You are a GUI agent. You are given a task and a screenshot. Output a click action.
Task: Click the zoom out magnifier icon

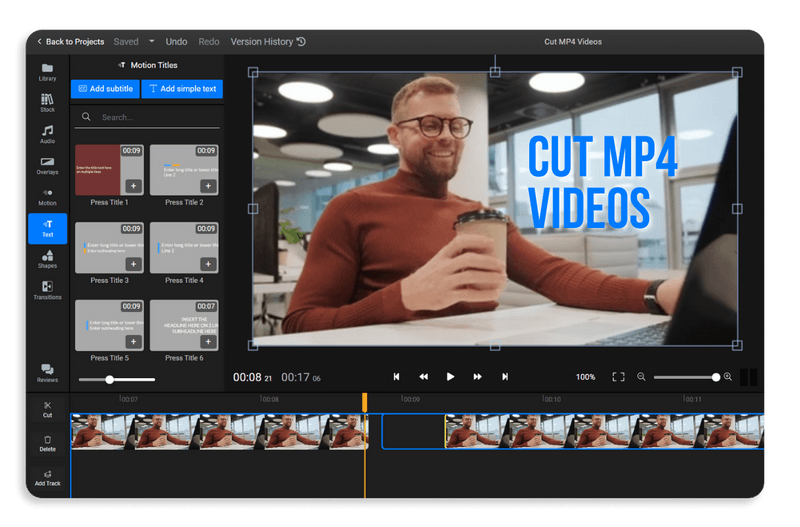click(x=641, y=377)
